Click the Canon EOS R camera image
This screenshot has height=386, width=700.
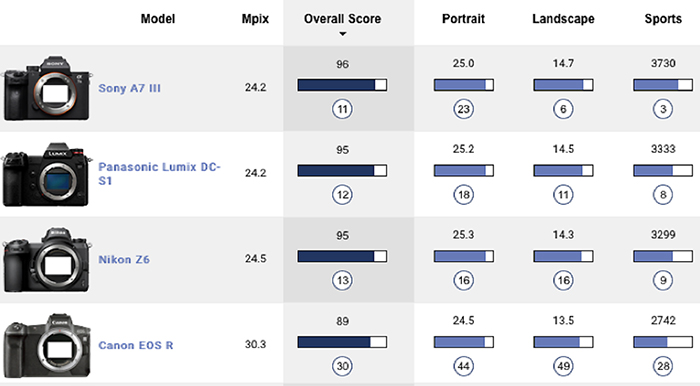47,345
